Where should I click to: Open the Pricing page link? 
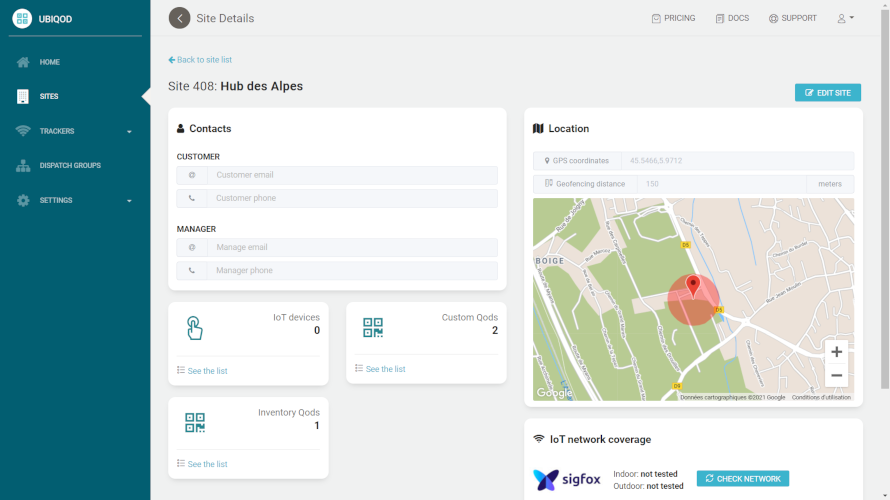(x=673, y=18)
